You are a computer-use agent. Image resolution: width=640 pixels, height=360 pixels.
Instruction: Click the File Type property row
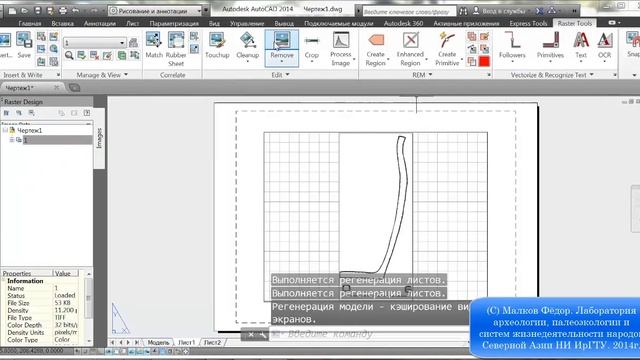click(x=41, y=318)
